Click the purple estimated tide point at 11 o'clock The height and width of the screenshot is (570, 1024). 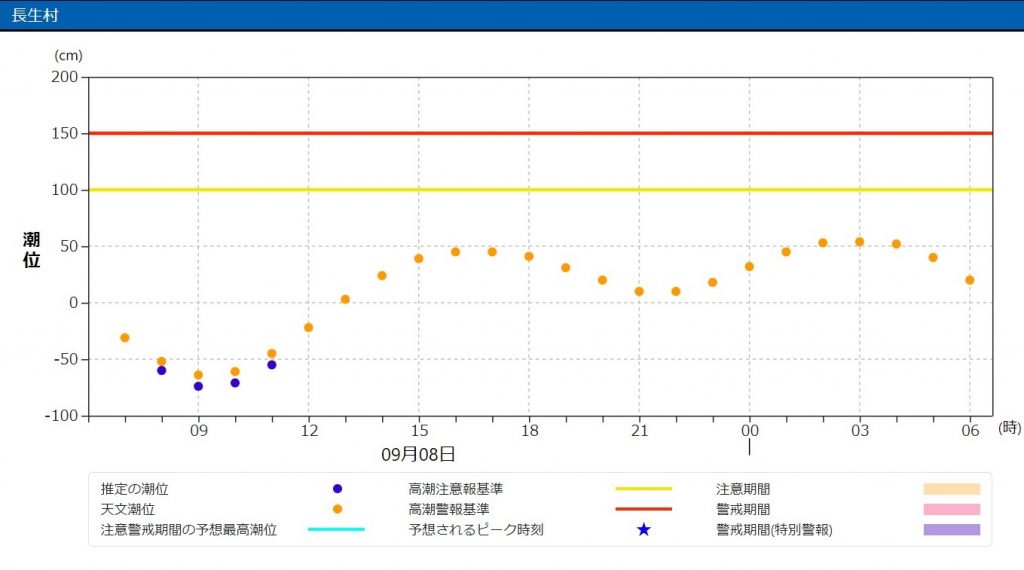272,364
